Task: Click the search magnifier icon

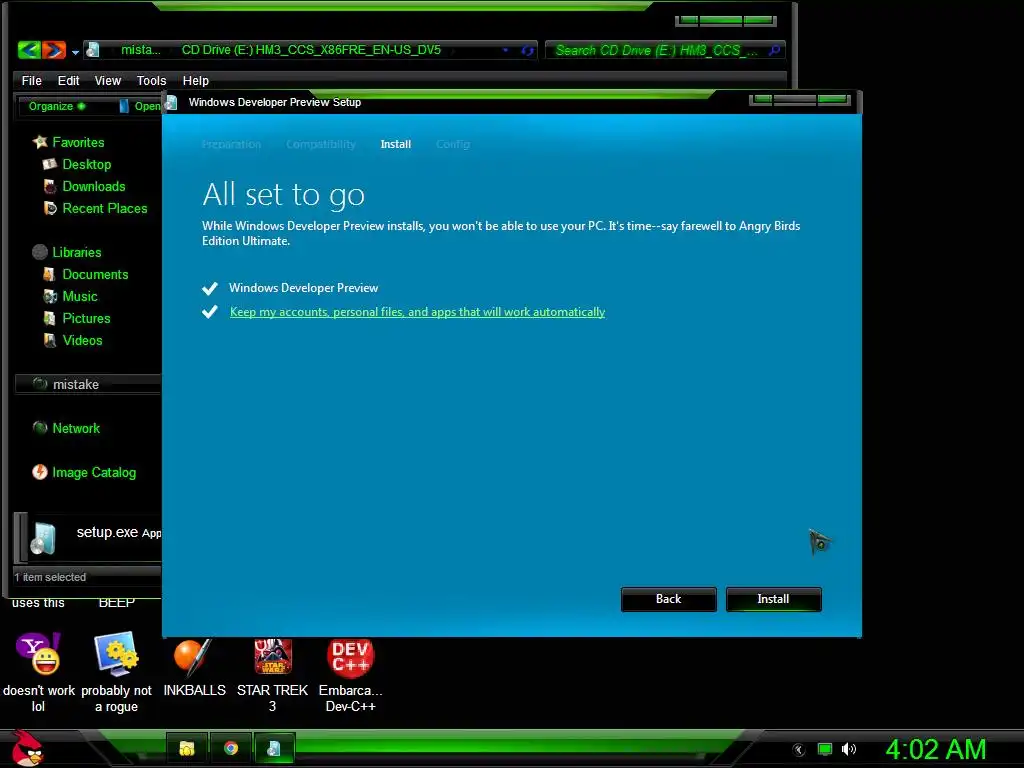Action: [775, 50]
